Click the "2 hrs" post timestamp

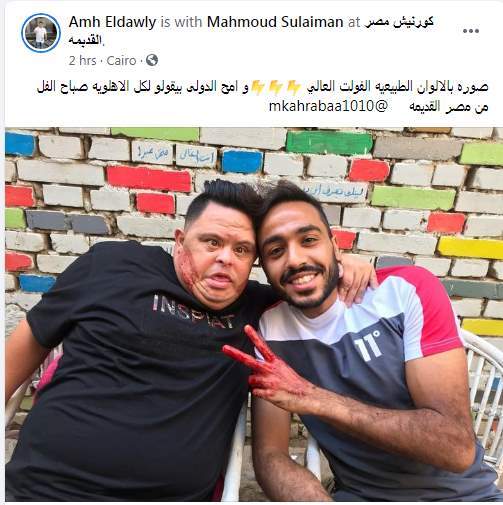82,61
